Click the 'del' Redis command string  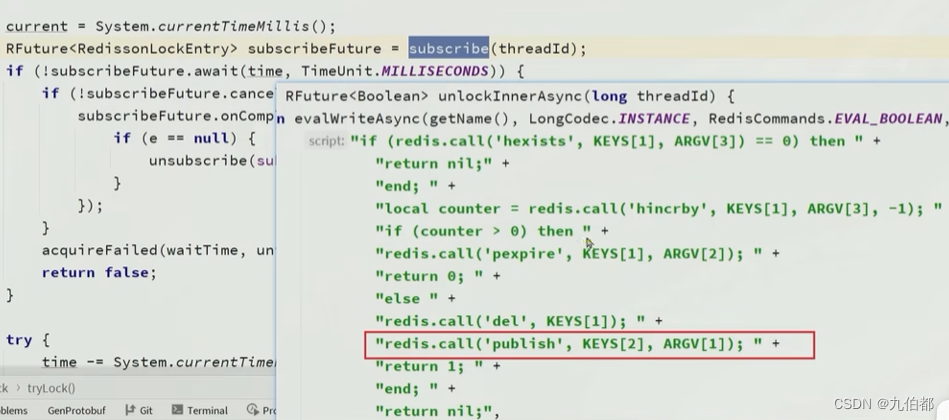[x=510, y=321]
